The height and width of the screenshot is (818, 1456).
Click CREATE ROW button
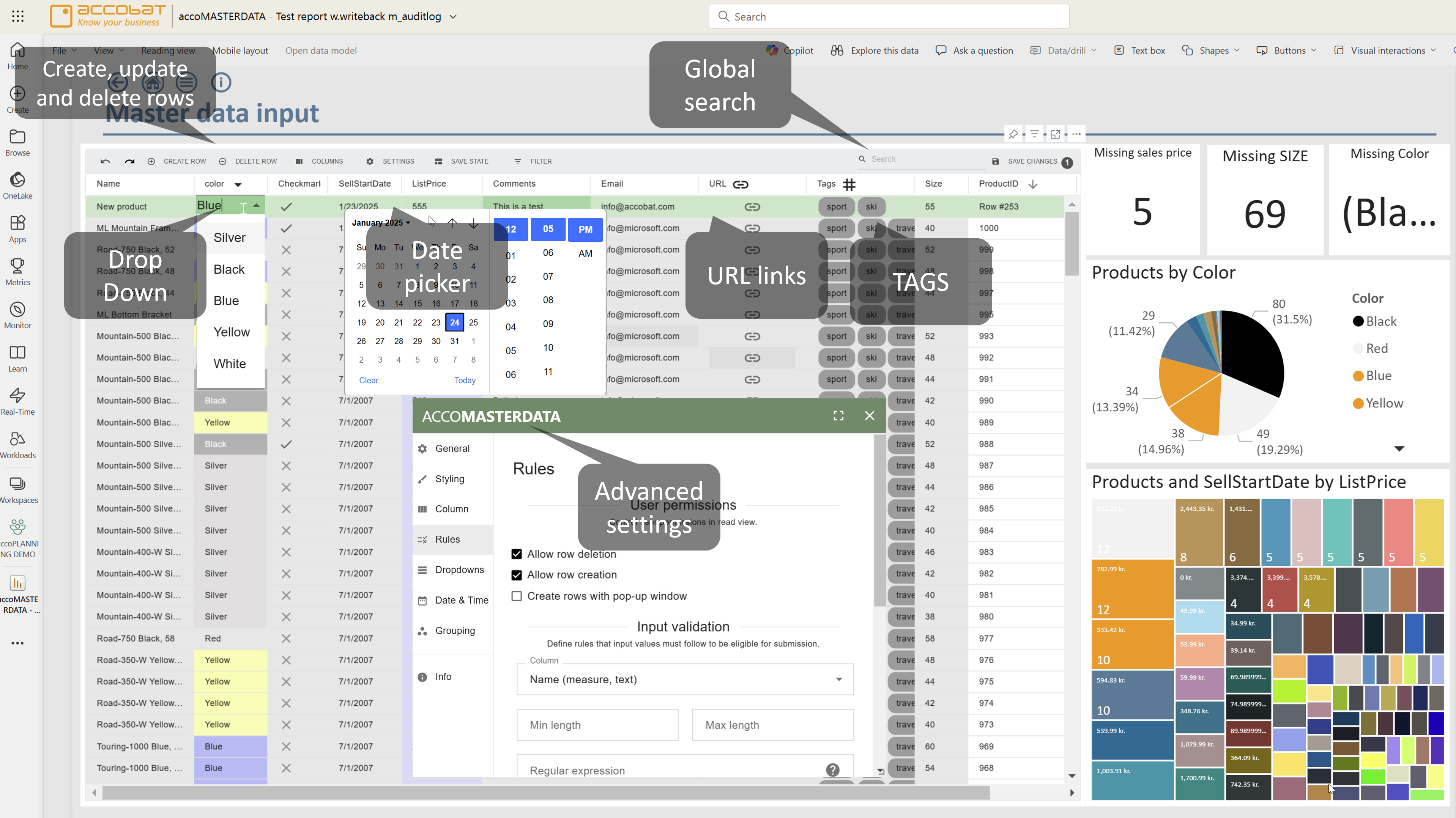pyautogui.click(x=176, y=162)
